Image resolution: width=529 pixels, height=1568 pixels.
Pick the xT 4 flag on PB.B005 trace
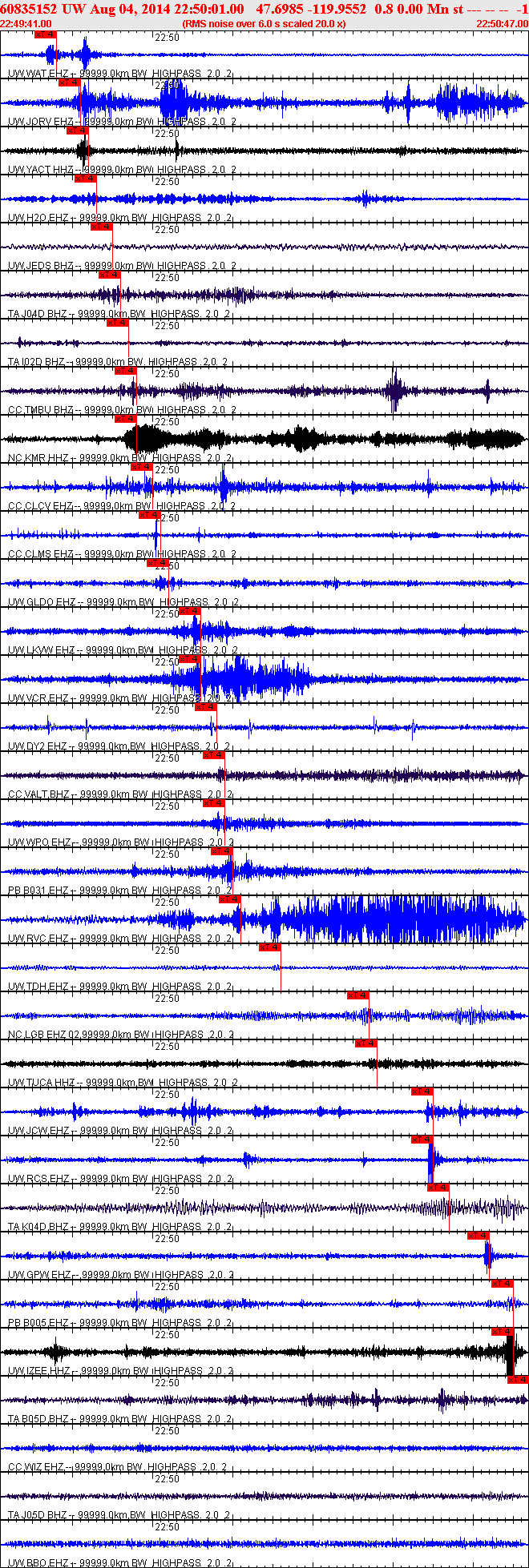tap(503, 1284)
